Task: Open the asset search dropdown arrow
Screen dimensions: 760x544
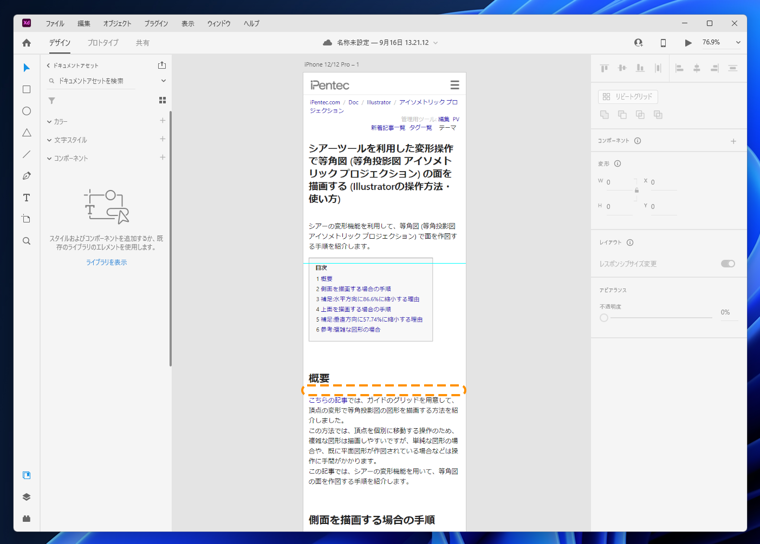Action: (163, 81)
